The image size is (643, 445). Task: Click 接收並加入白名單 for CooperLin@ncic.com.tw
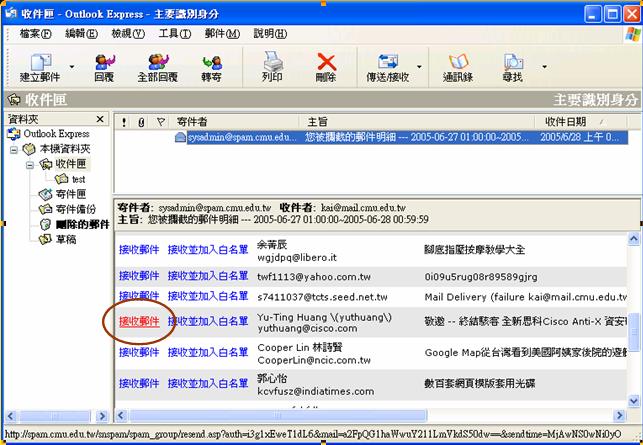[208, 352]
